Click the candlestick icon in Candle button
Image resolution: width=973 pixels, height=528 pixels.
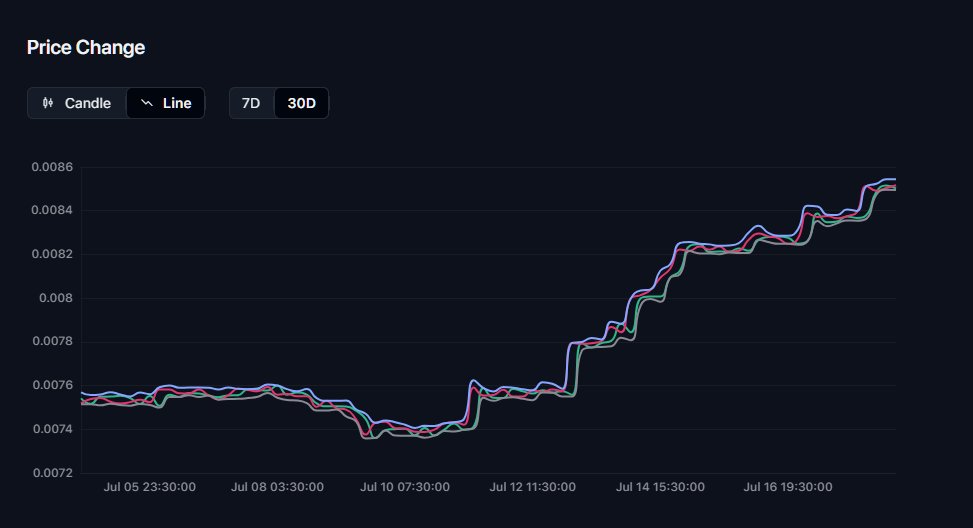point(48,103)
